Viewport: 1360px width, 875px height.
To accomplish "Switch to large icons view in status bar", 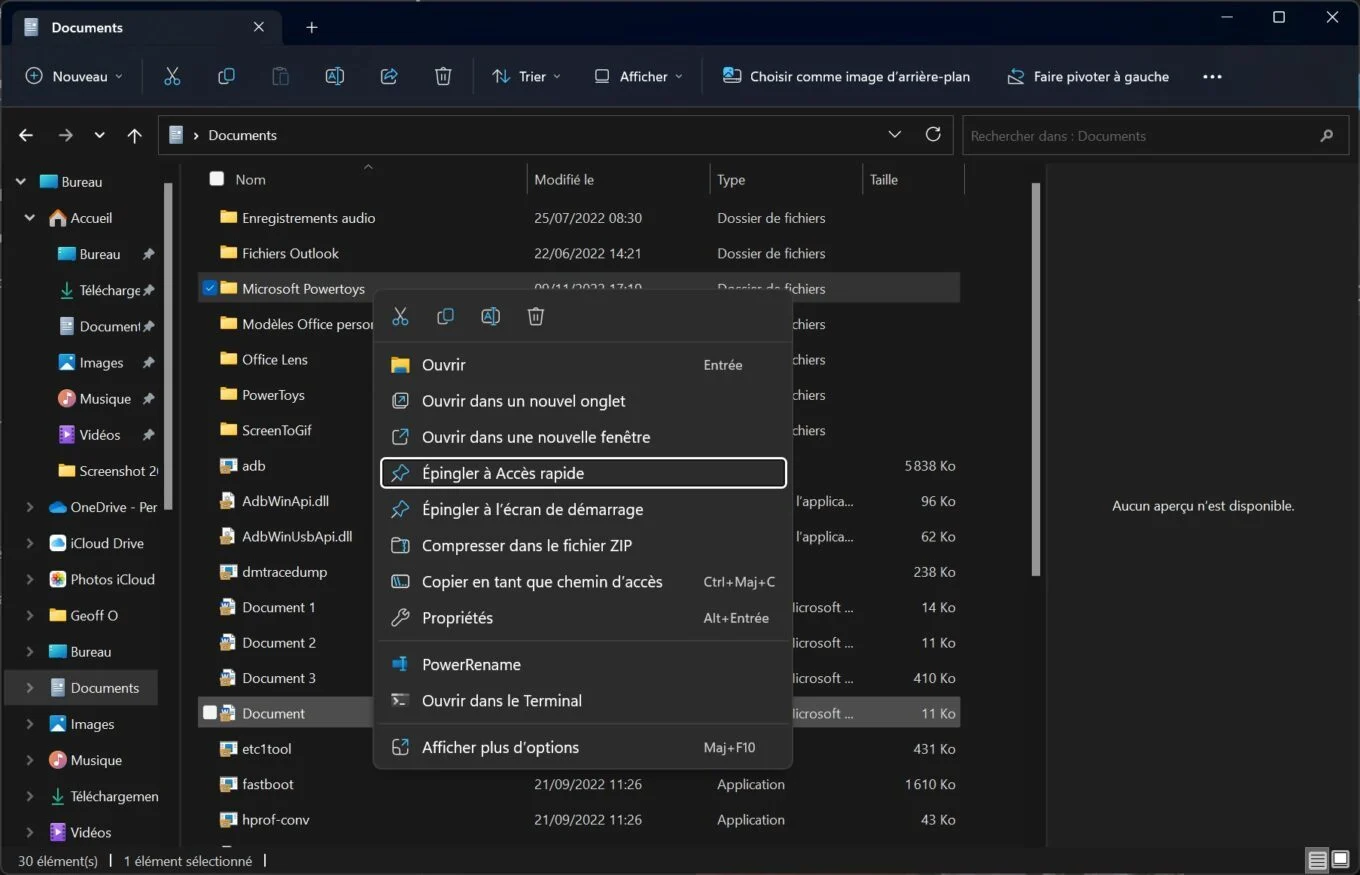I will 1340,860.
